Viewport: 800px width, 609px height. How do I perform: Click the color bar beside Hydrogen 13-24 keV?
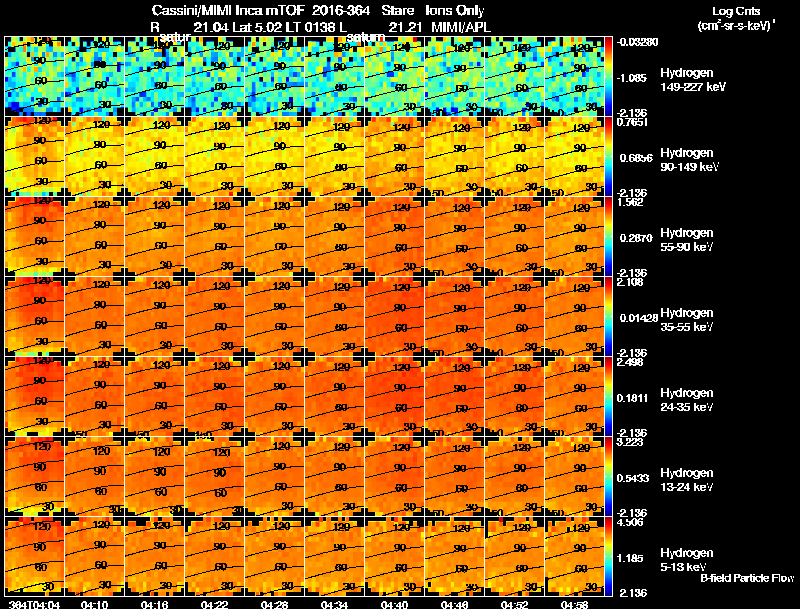[608, 476]
